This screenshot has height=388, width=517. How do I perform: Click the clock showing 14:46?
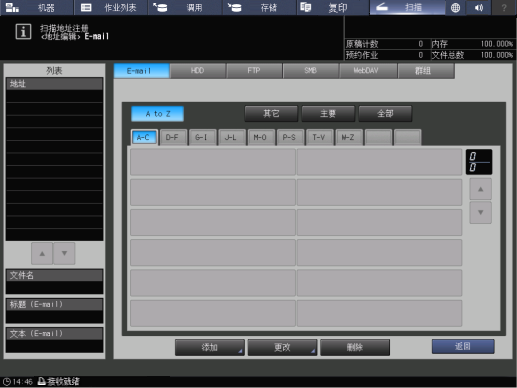(18, 382)
